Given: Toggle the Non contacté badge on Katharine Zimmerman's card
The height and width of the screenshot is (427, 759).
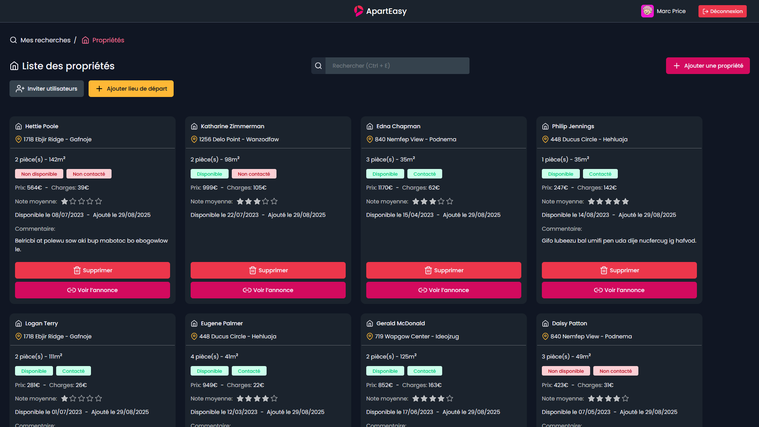Looking at the screenshot, I should click(254, 174).
